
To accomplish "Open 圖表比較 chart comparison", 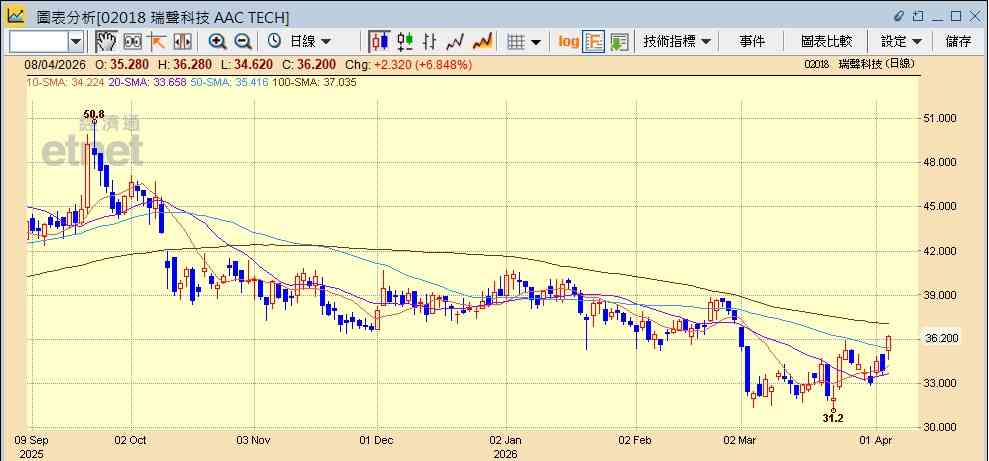I will pyautogui.click(x=826, y=42).
